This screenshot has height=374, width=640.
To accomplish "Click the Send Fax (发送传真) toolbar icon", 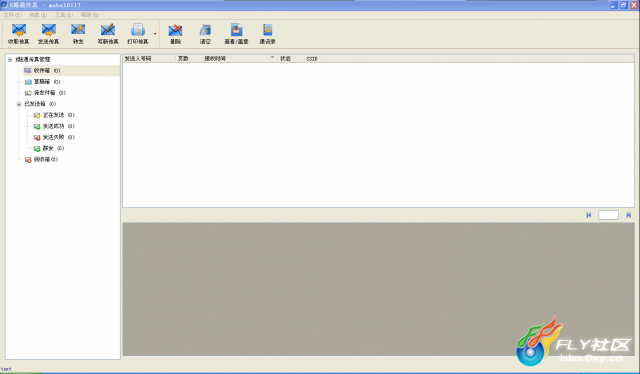I will 49,30.
